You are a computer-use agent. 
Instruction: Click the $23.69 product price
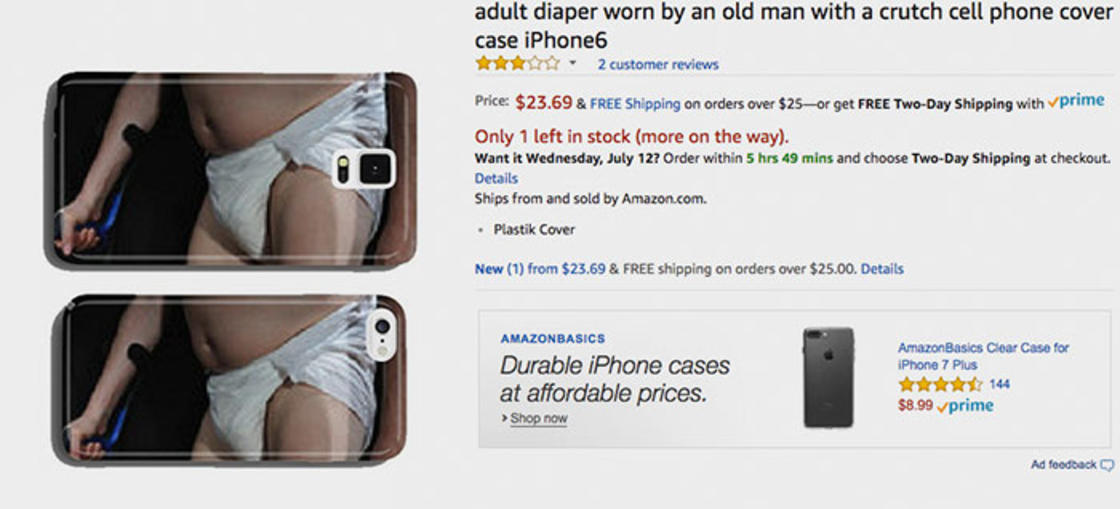544,103
